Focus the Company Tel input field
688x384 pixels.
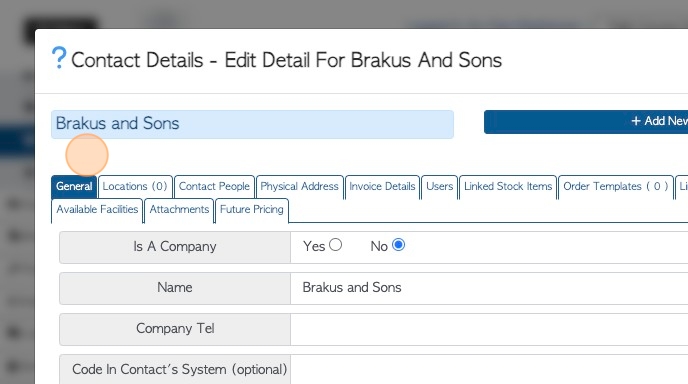[x=489, y=329]
